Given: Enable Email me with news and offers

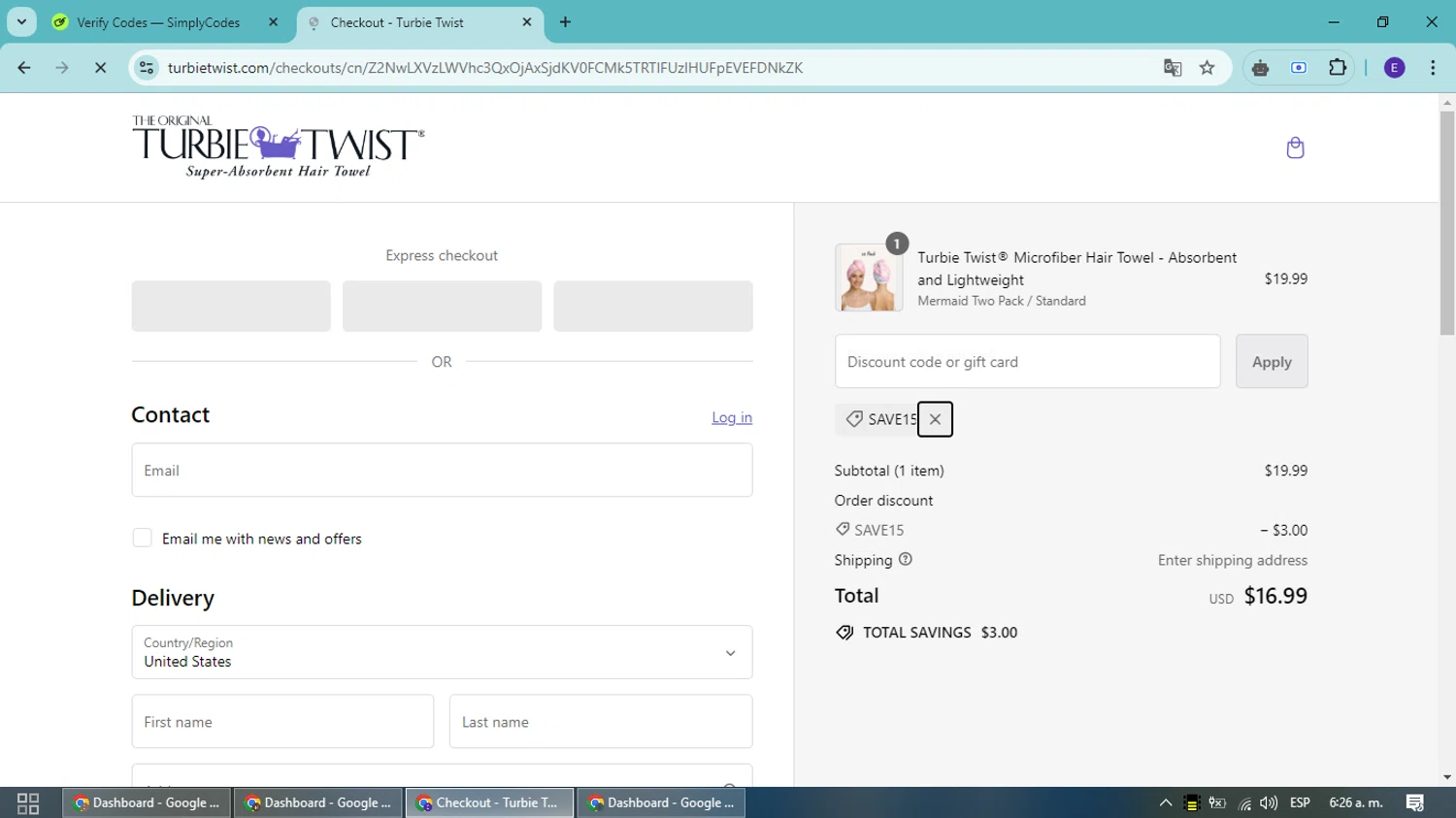Looking at the screenshot, I should click(x=142, y=539).
